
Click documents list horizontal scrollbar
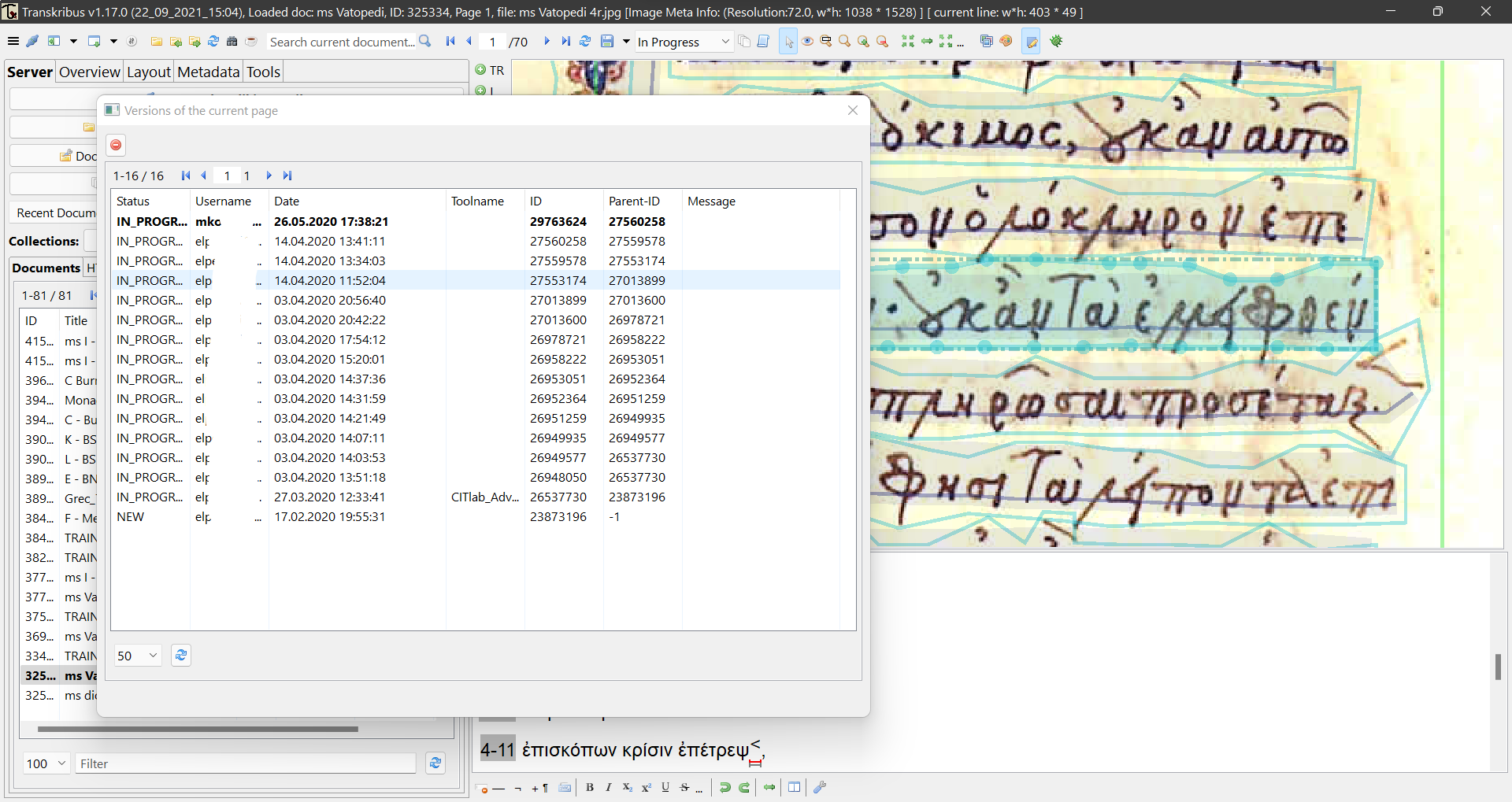[198, 729]
